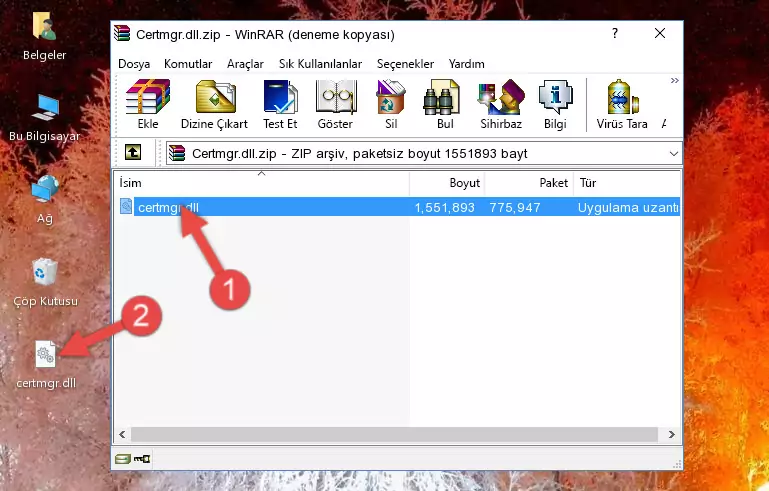This screenshot has width=769, height=491.
Task: Run Test Et on the archive
Action: 280,104
